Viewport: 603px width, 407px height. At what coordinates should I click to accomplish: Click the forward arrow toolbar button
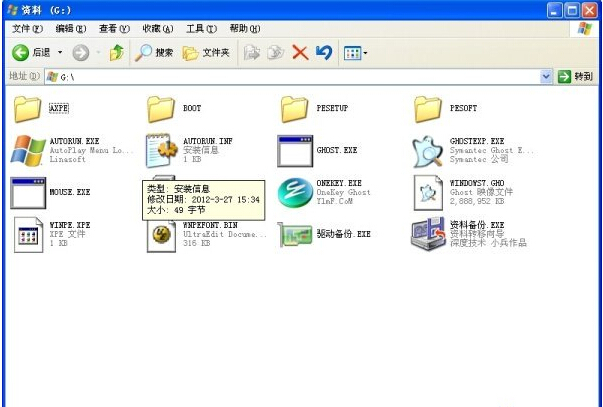(81, 52)
